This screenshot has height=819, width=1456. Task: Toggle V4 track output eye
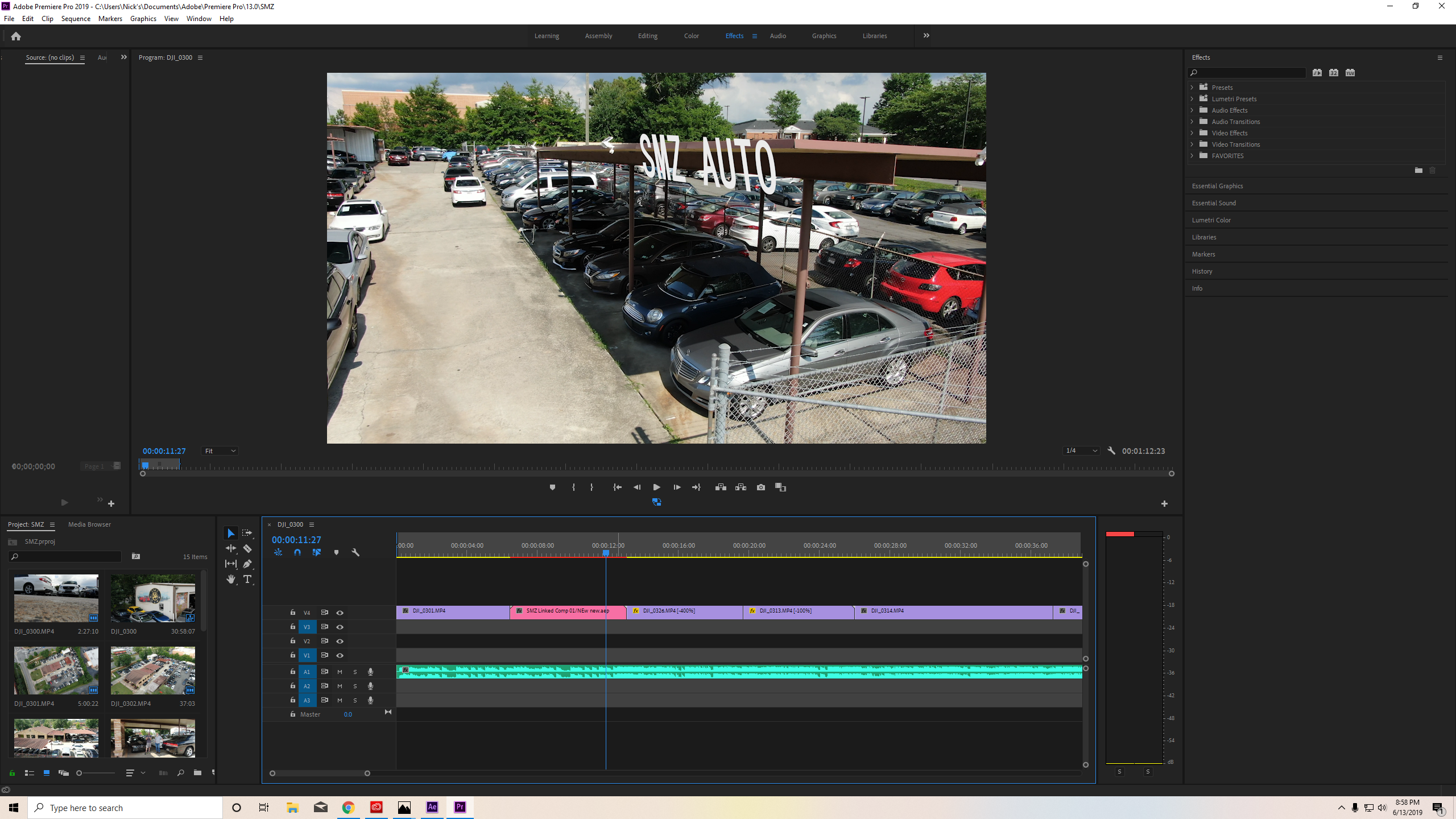tap(340, 613)
